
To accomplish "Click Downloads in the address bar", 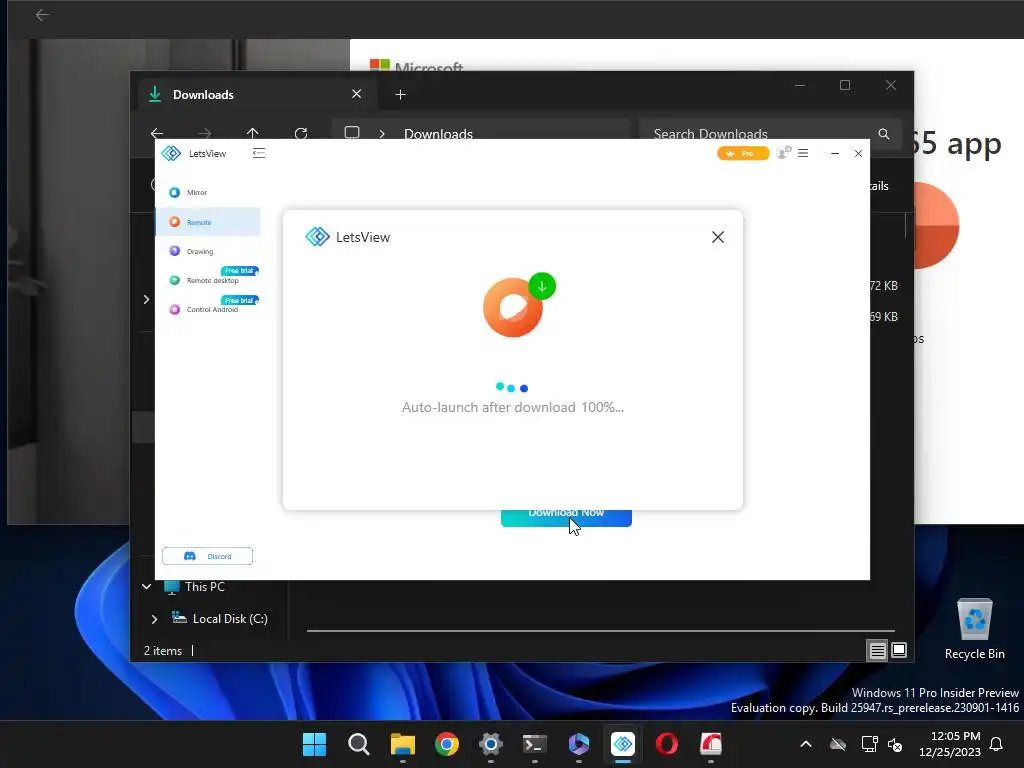I will [x=438, y=134].
